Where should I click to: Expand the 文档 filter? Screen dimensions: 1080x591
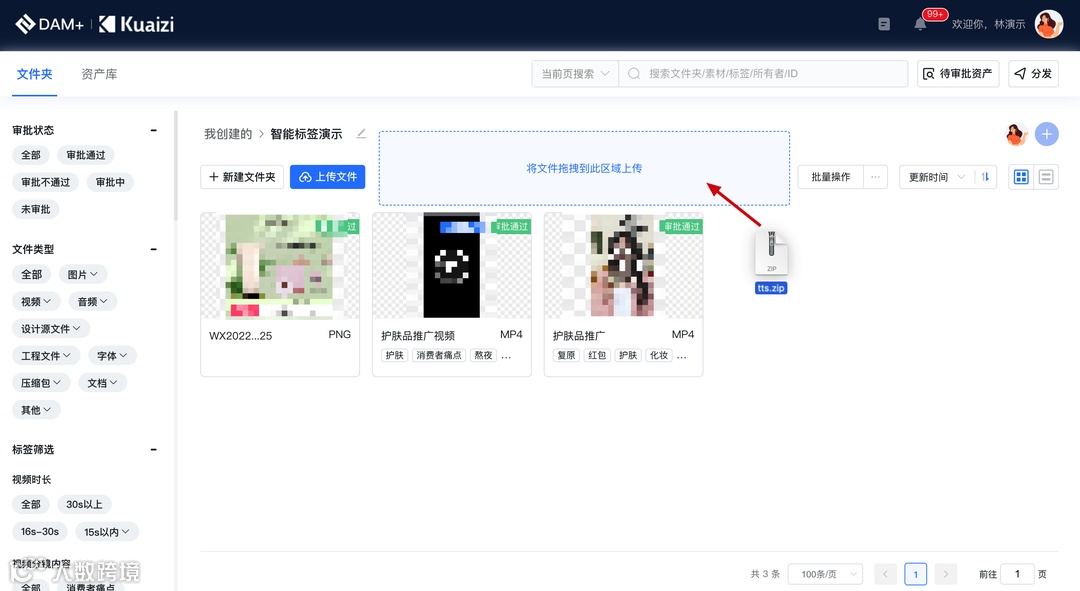(x=103, y=382)
